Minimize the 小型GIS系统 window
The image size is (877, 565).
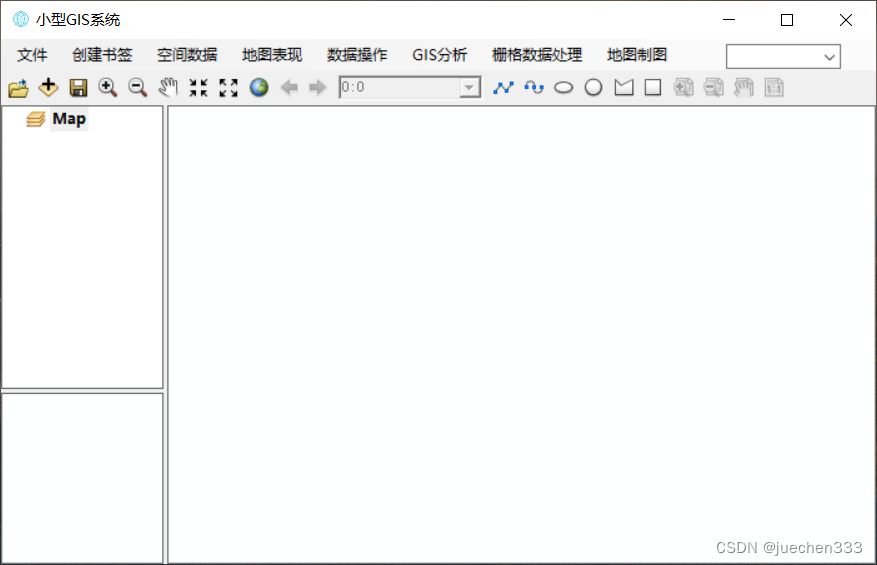(x=729, y=20)
